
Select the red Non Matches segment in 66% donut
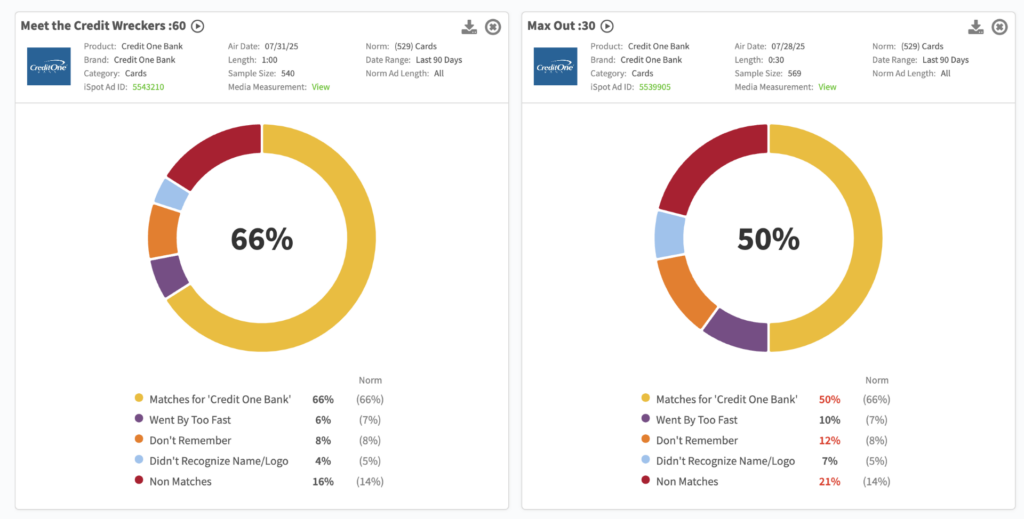(x=219, y=153)
